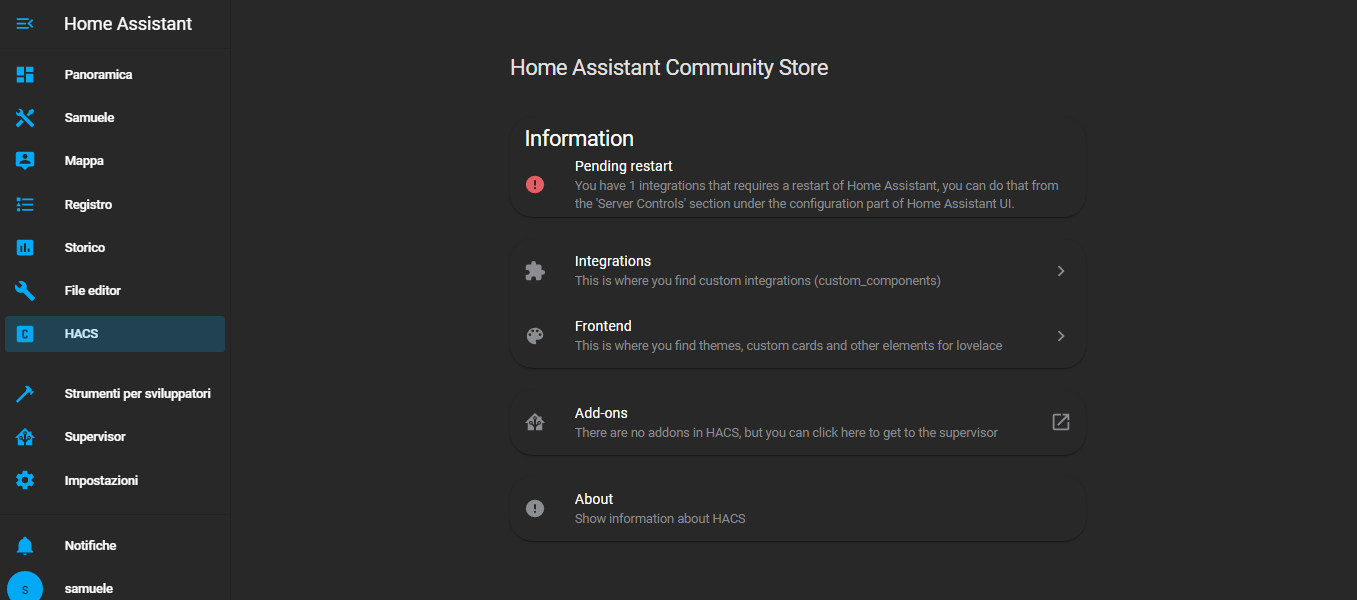
Task: Click the Samuele tools icon
Action: [x=25, y=118]
